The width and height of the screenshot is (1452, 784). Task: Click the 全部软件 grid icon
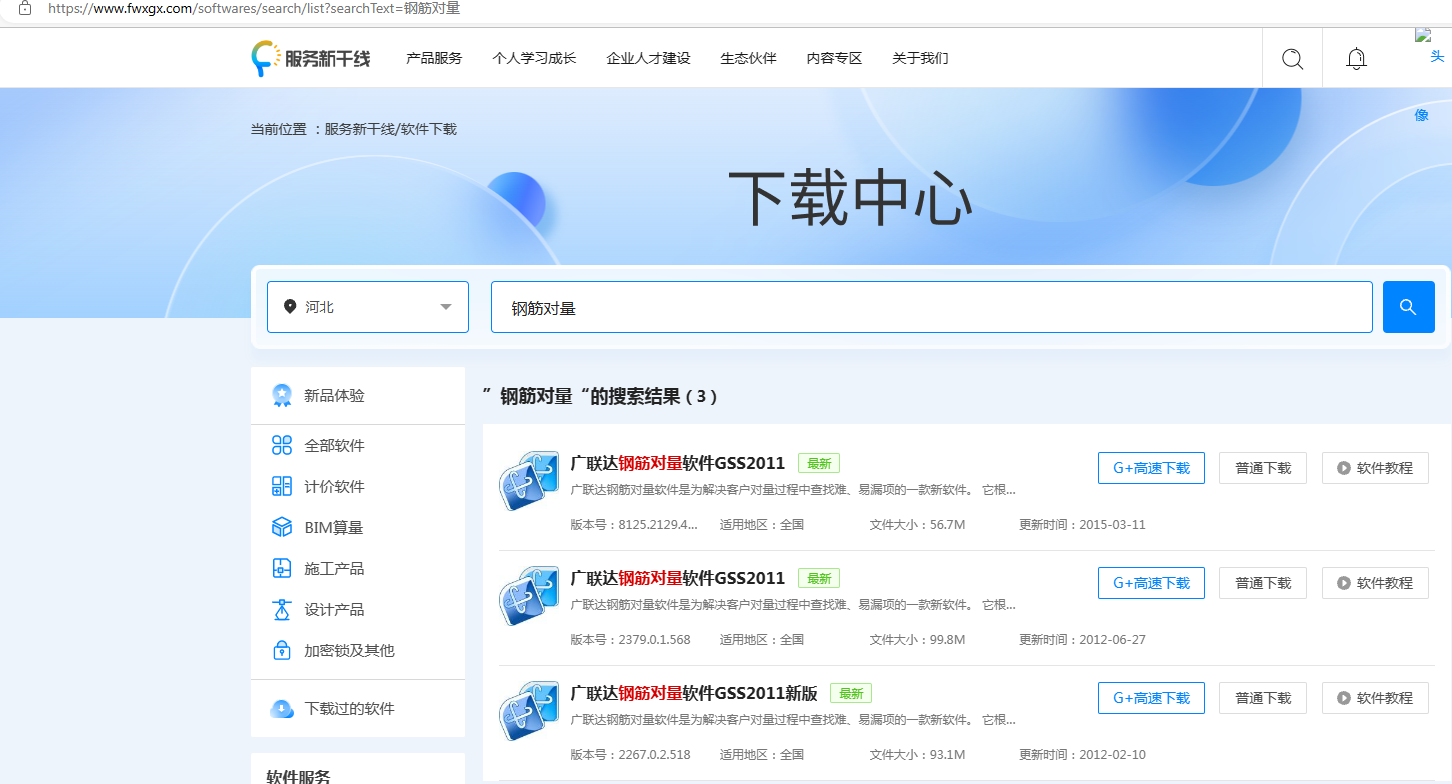pyautogui.click(x=282, y=445)
